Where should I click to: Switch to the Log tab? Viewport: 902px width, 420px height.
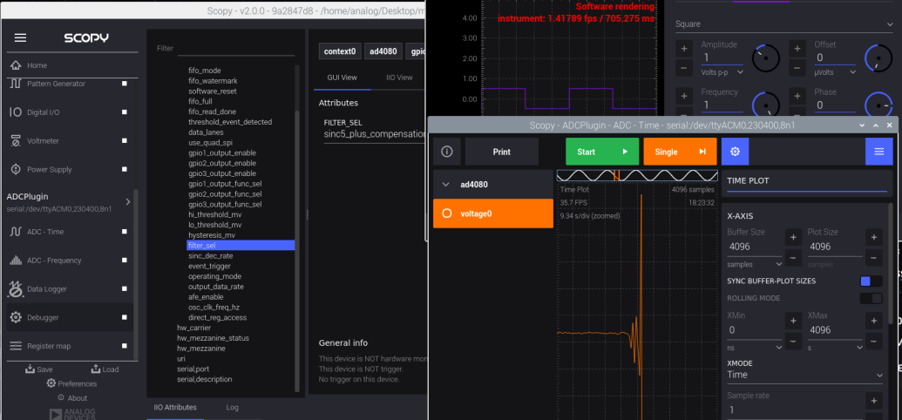coord(232,408)
